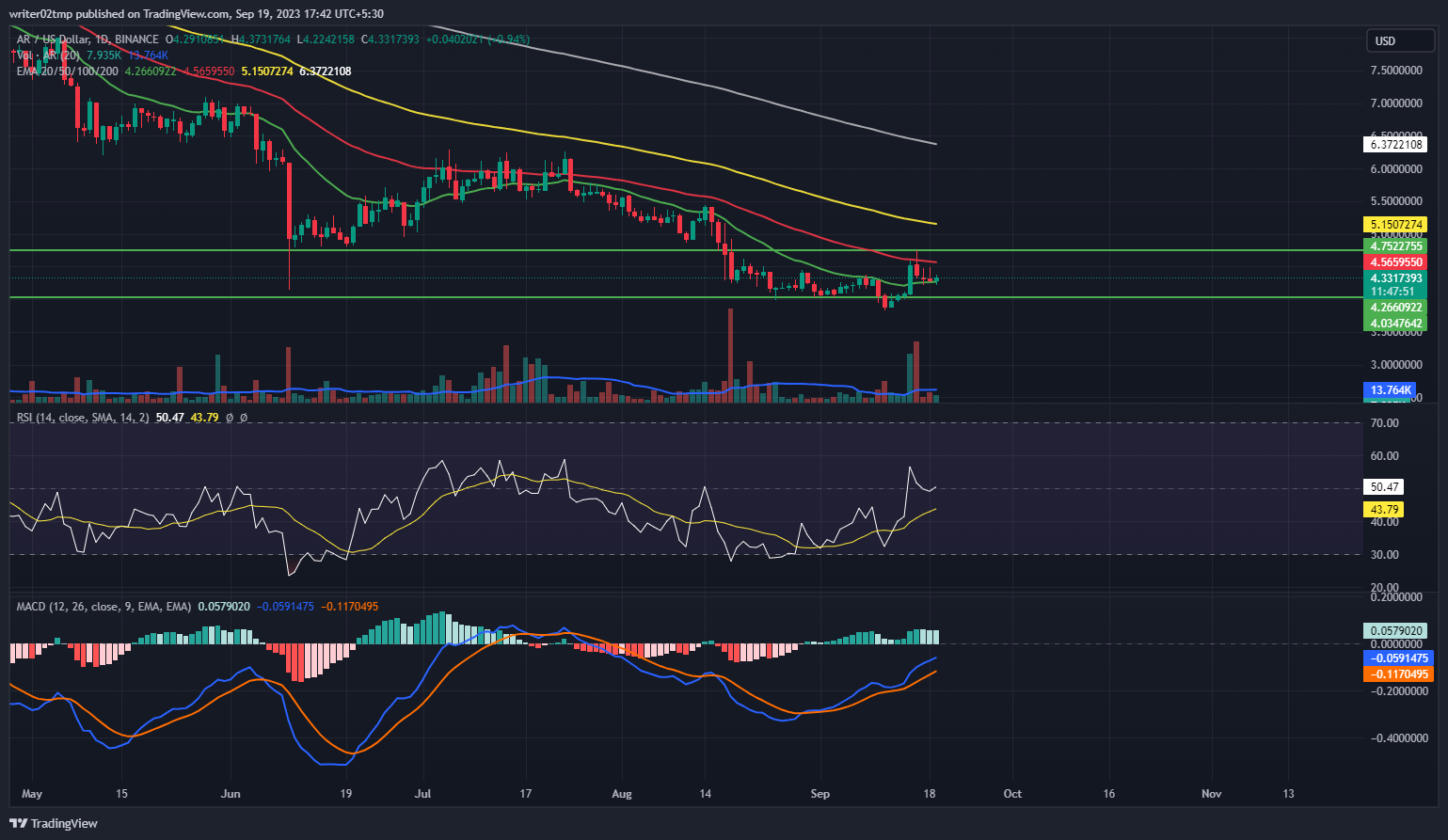Click the yellow 5.1507274 EMA 100 price label
Image resolution: width=1448 pixels, height=840 pixels.
[1396, 225]
